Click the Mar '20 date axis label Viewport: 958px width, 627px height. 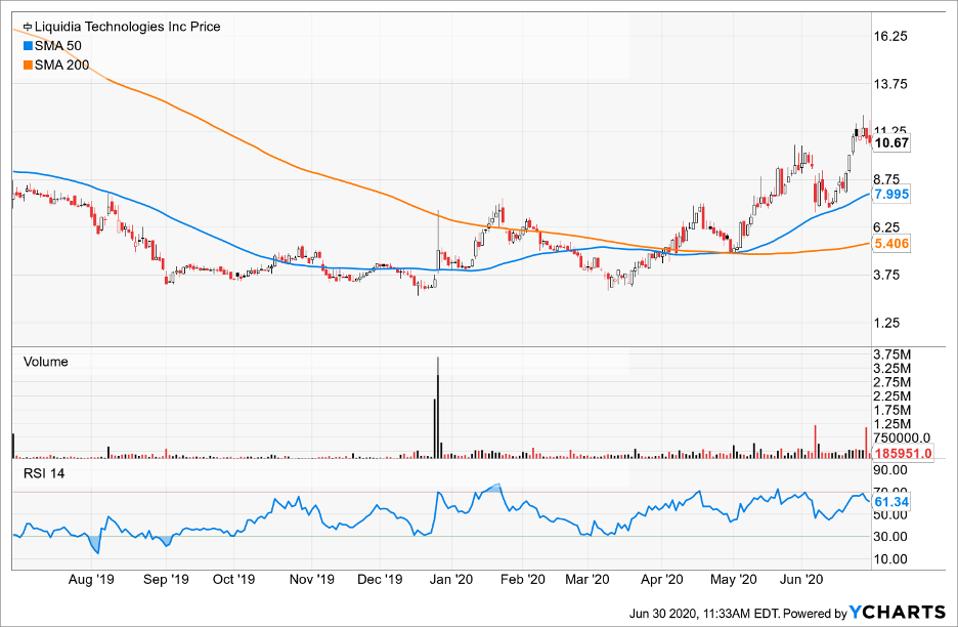click(x=587, y=579)
